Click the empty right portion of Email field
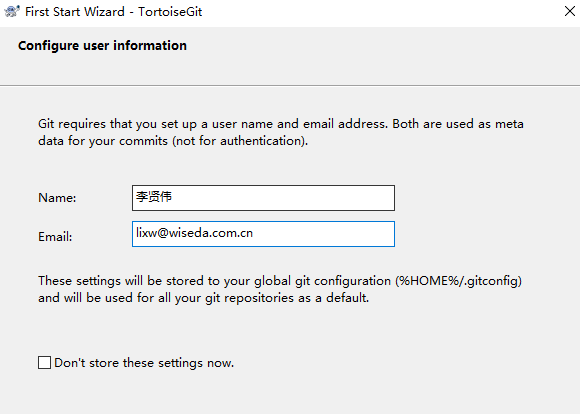This screenshot has height=414, width=580. tap(324, 234)
